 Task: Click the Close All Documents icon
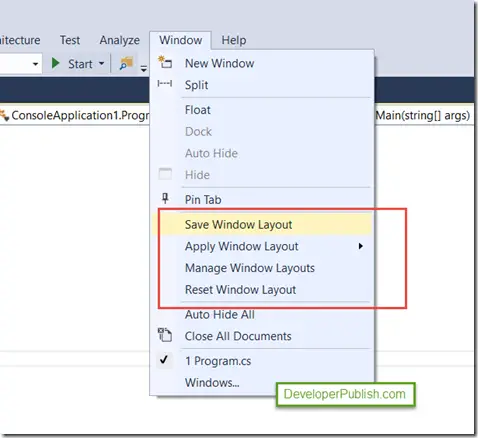click(x=165, y=335)
